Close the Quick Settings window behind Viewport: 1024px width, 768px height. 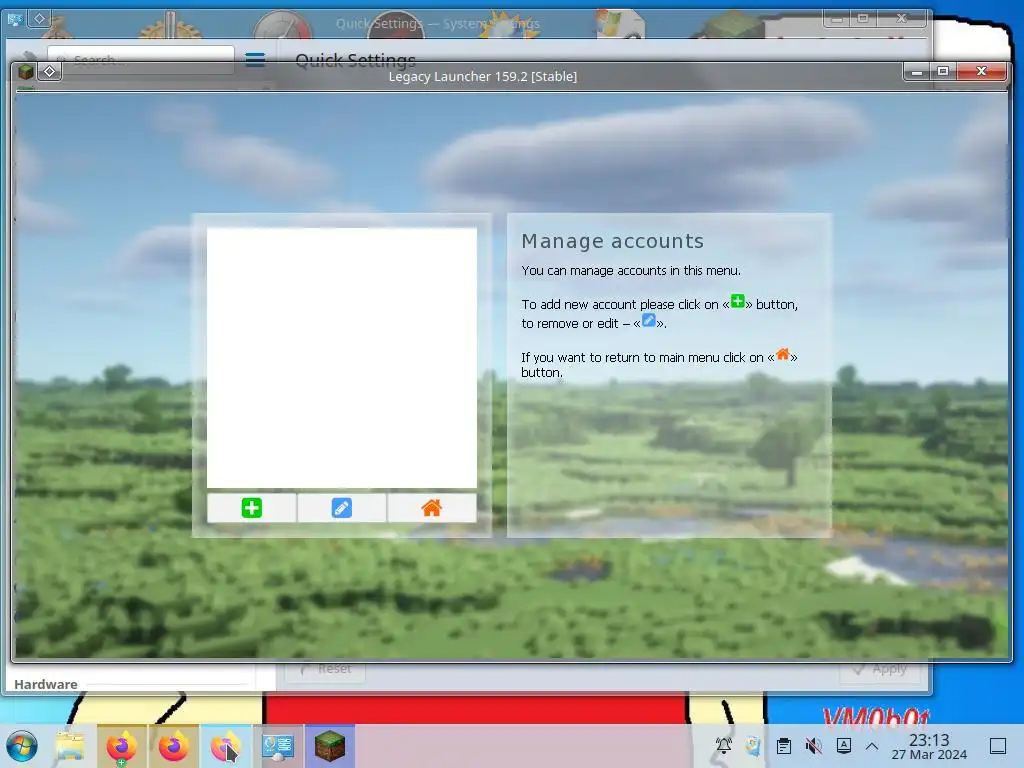click(x=901, y=18)
